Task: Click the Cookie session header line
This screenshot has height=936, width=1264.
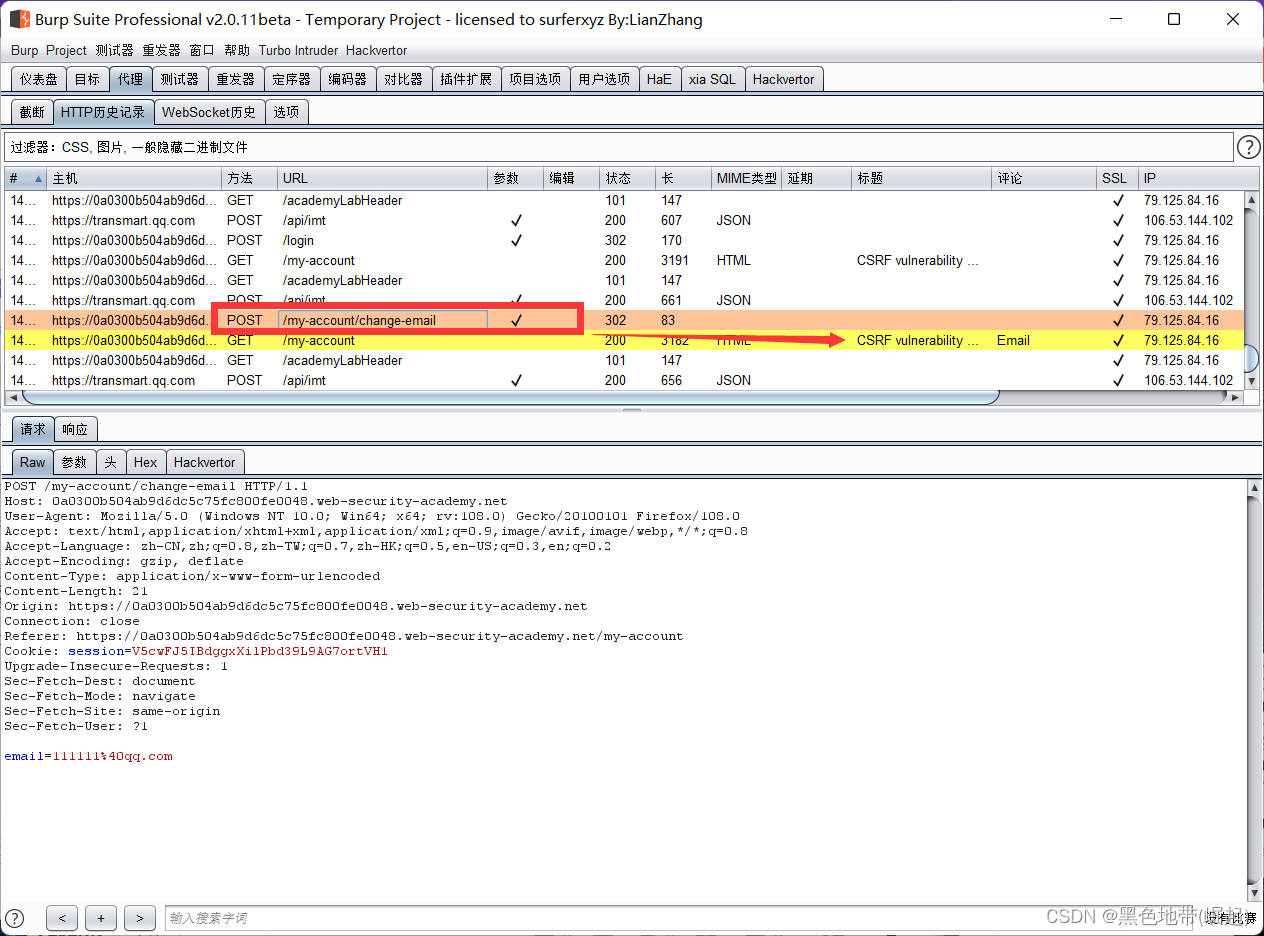Action: 196,651
